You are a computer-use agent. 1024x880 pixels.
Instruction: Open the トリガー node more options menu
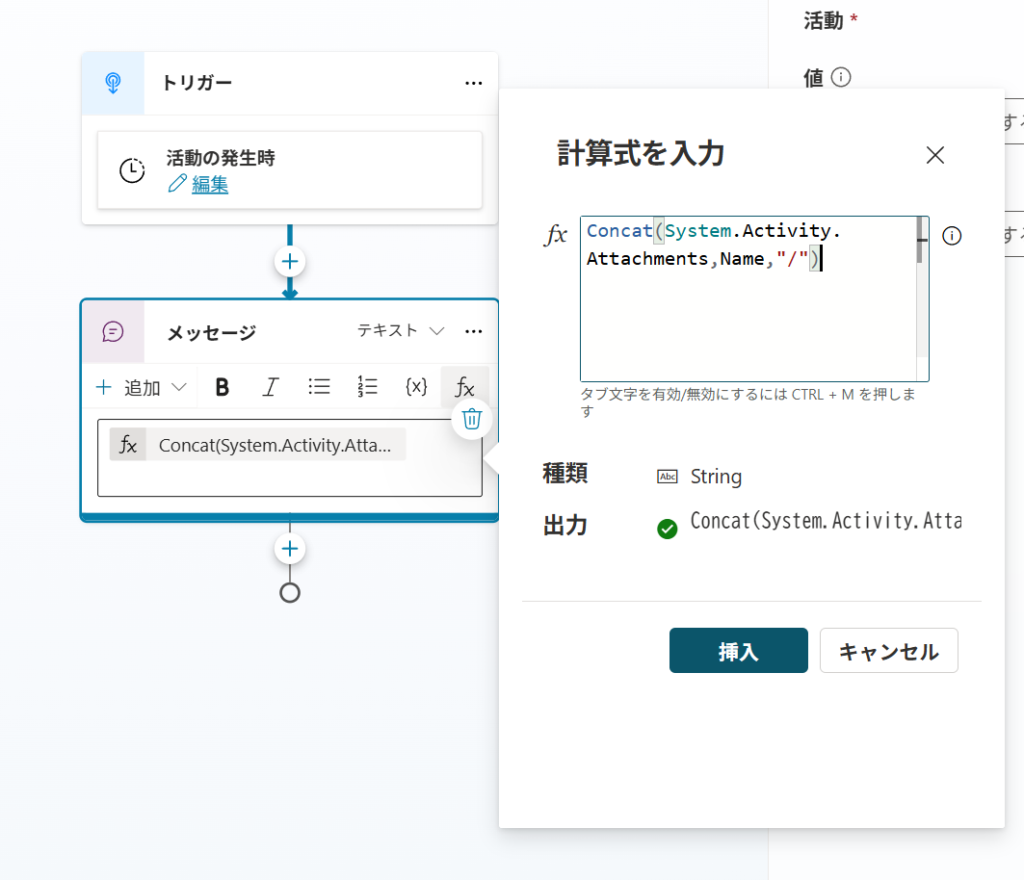pos(474,83)
